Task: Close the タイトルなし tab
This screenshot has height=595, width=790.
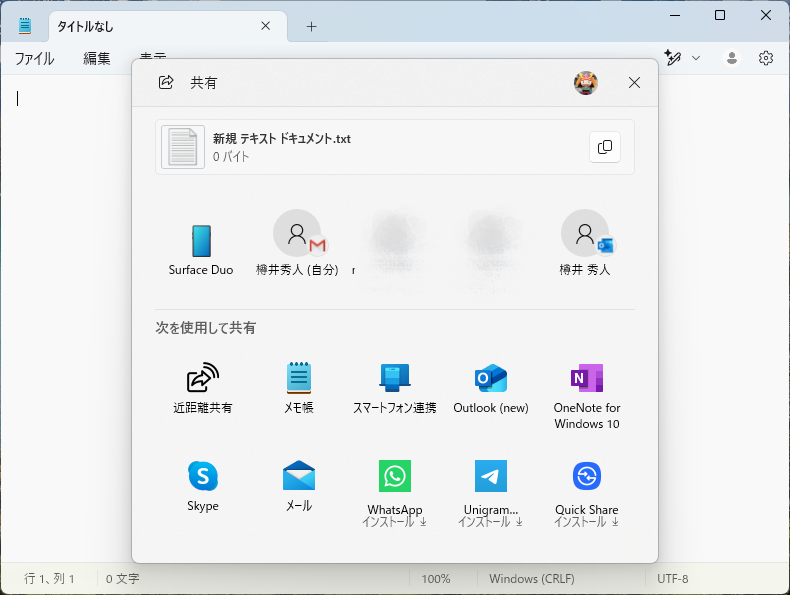Action: (x=266, y=26)
